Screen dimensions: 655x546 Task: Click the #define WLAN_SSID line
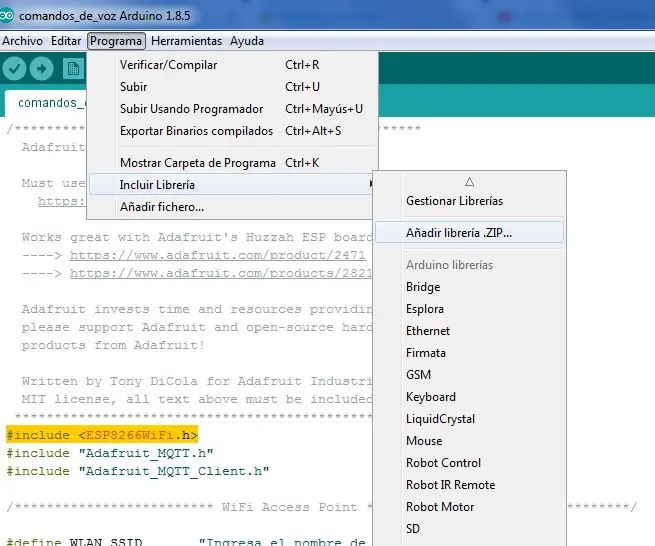(186, 542)
